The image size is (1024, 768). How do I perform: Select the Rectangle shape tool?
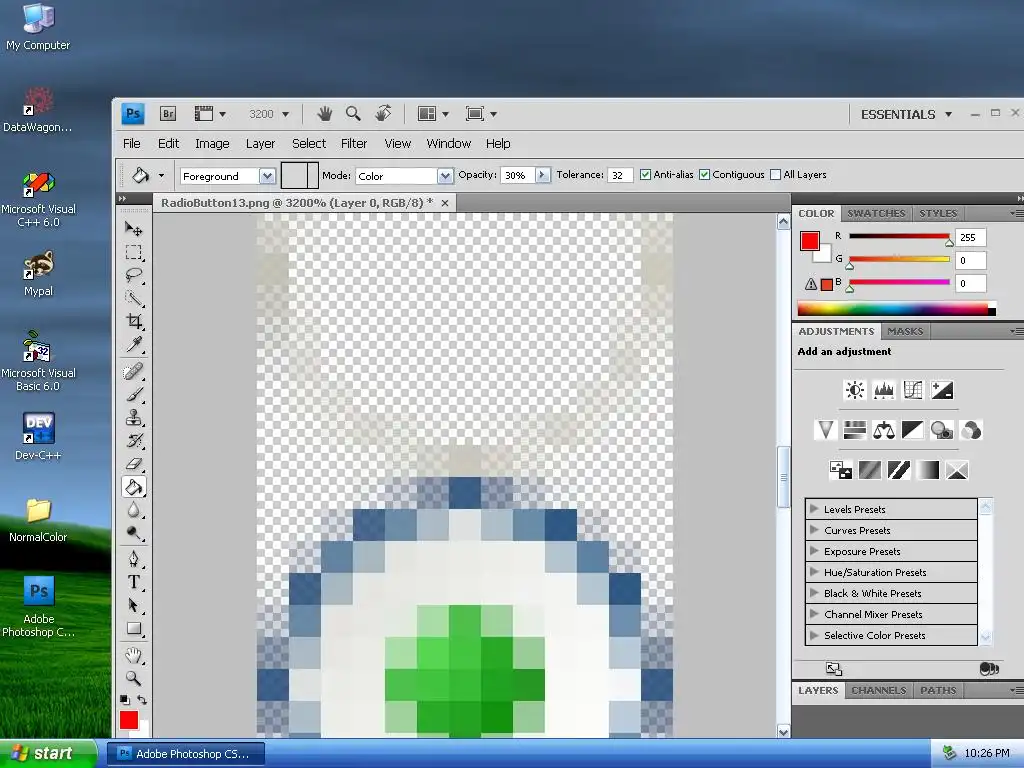pyautogui.click(x=134, y=628)
